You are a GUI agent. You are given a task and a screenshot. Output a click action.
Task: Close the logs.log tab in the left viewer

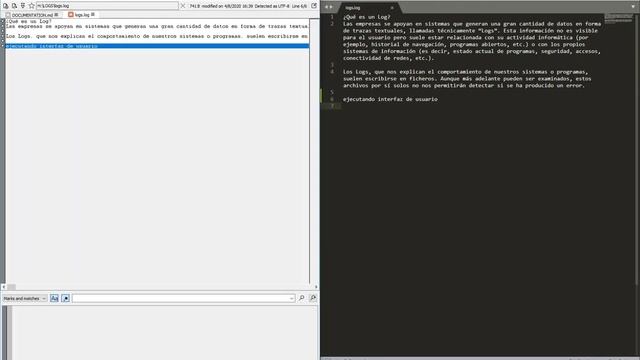(93, 14)
